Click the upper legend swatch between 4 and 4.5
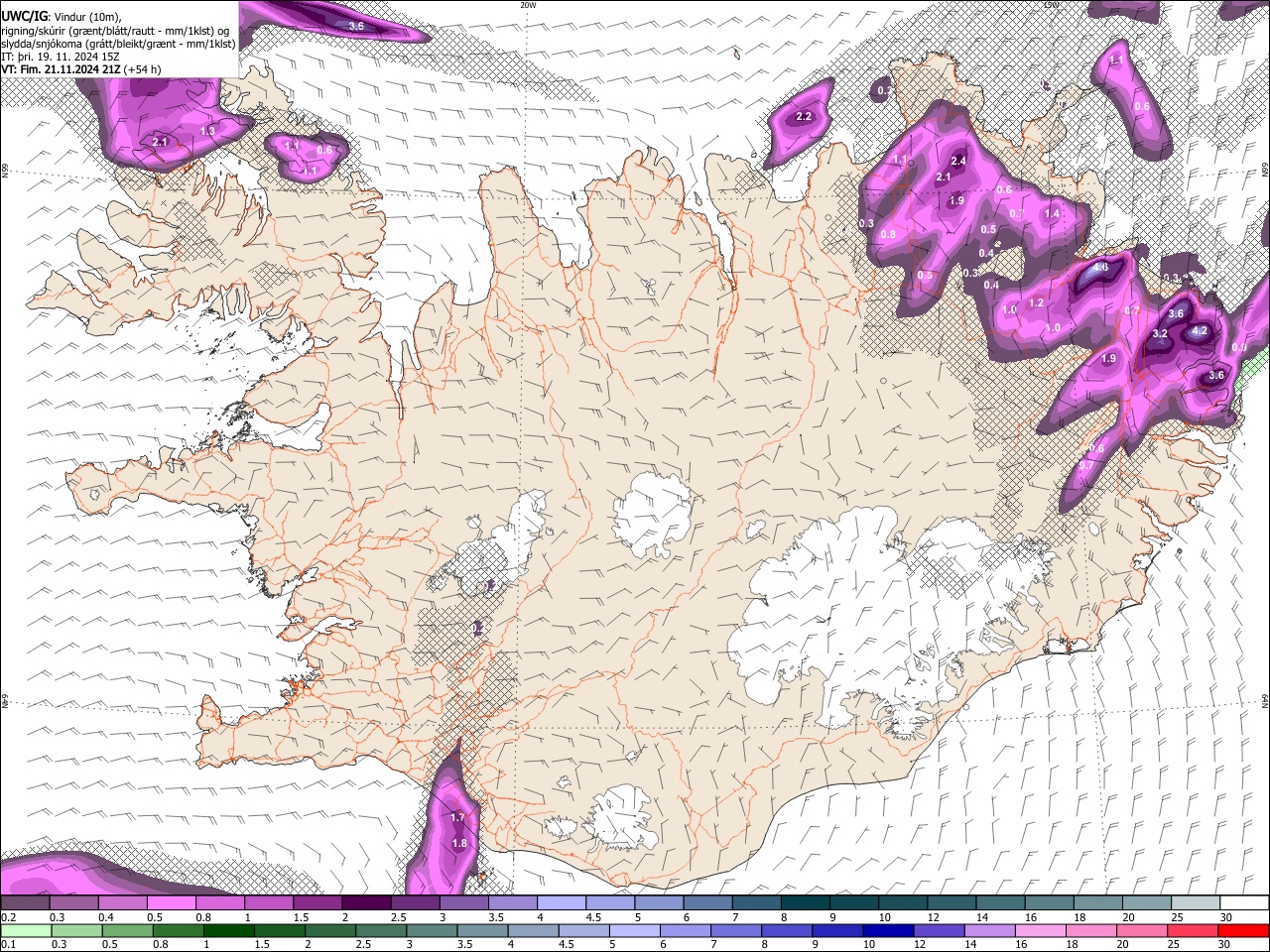Screen dimensions: 1270x952 coord(560,903)
